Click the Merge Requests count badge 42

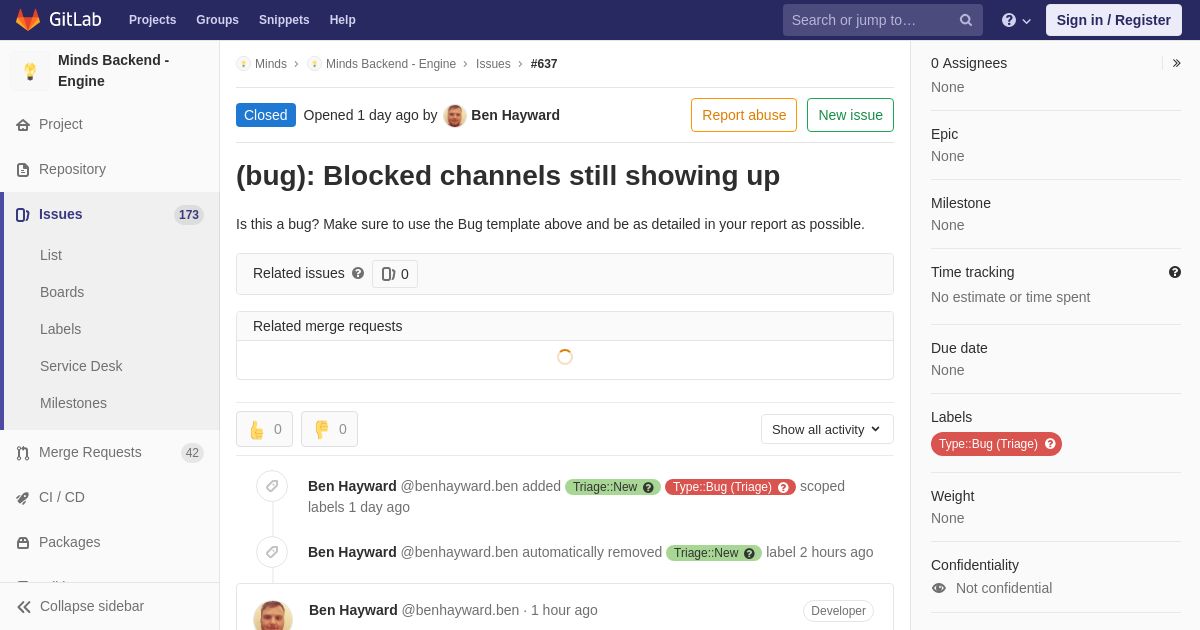click(x=192, y=453)
